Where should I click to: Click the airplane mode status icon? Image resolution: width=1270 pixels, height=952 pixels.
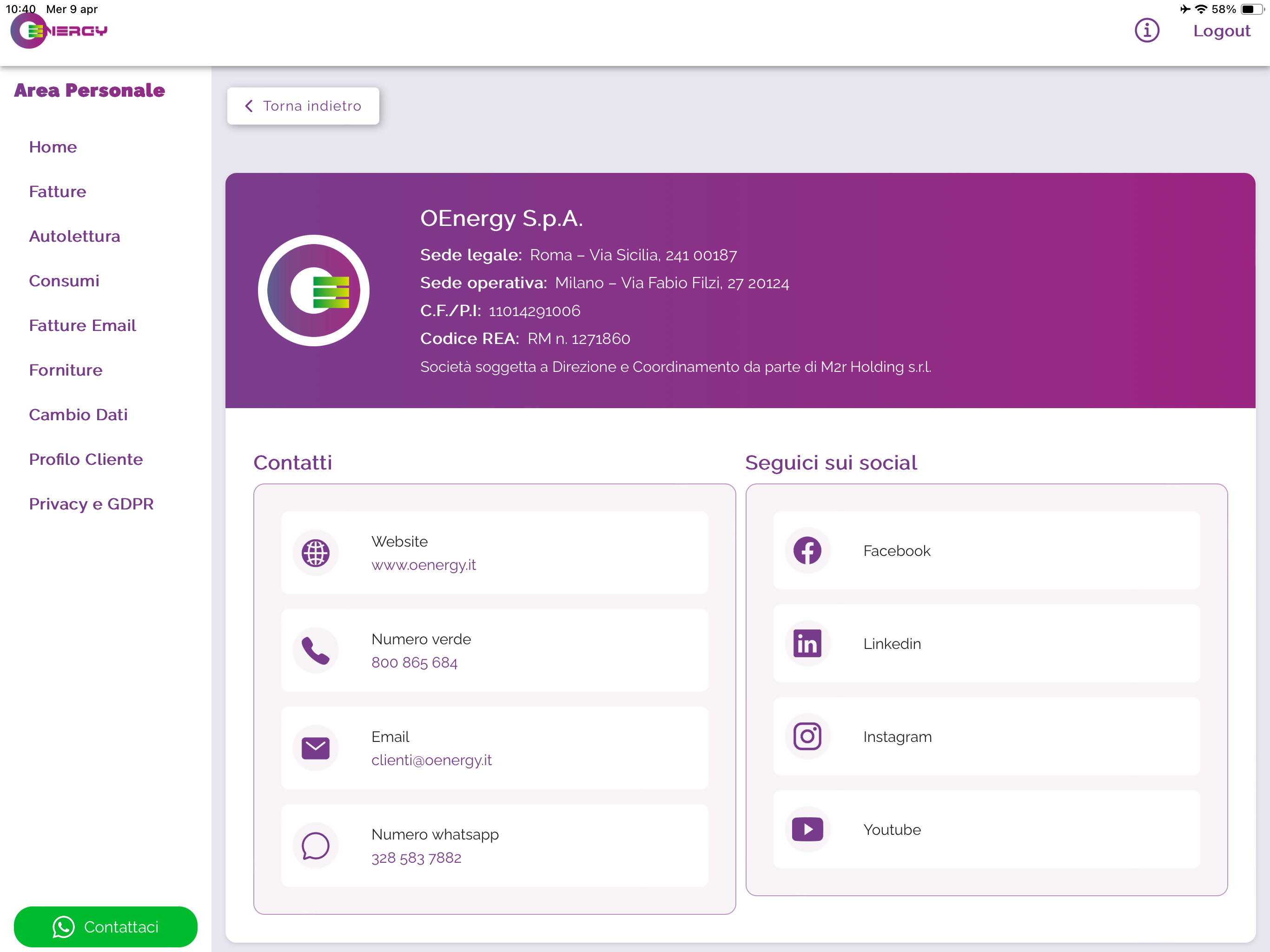(x=1184, y=9)
